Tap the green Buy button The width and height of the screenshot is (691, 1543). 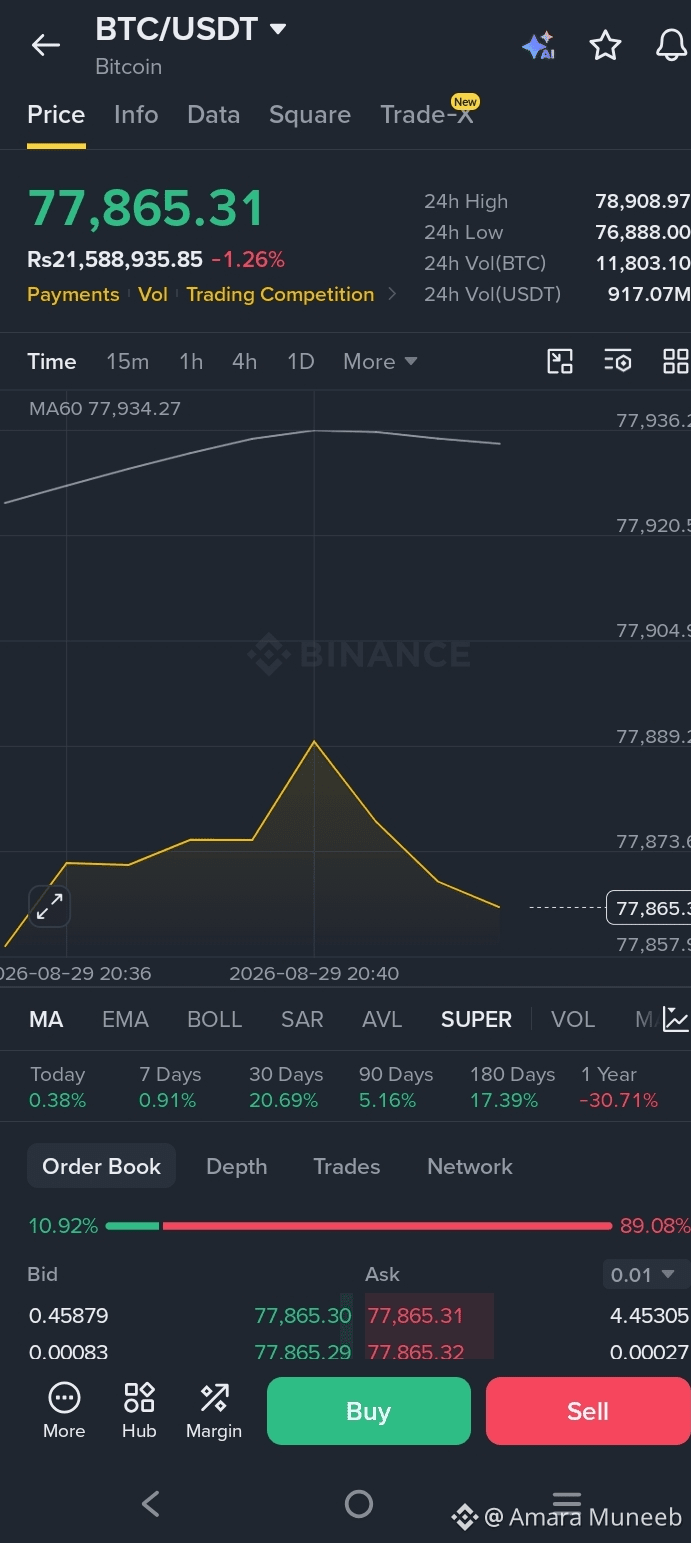click(369, 1411)
